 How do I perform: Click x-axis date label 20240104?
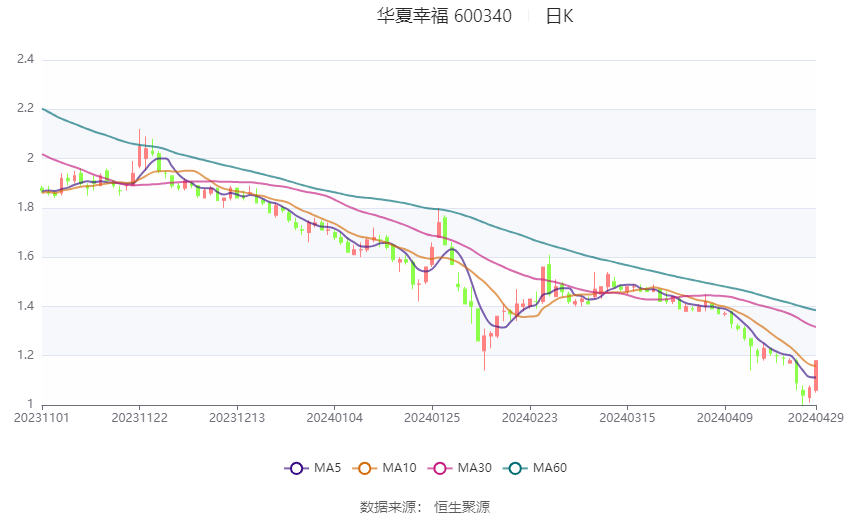tap(334, 418)
